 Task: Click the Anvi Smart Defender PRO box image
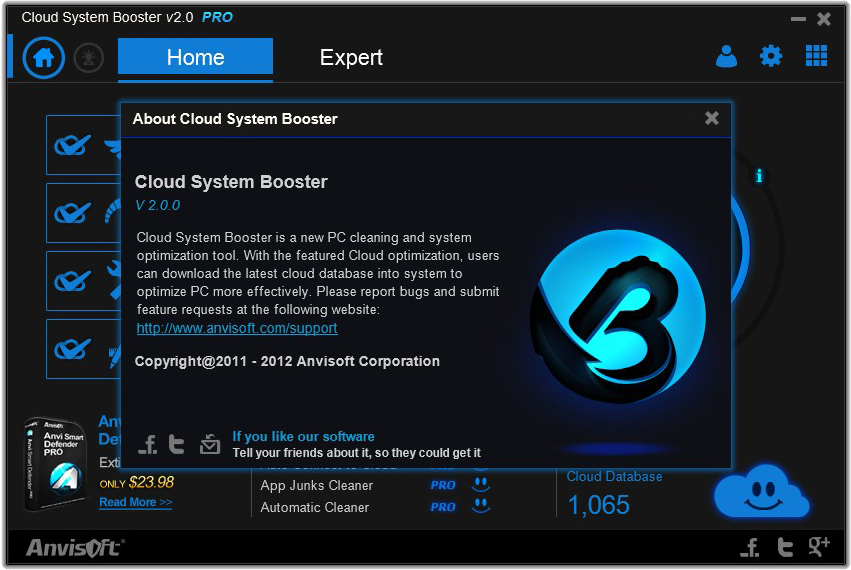tap(56, 464)
